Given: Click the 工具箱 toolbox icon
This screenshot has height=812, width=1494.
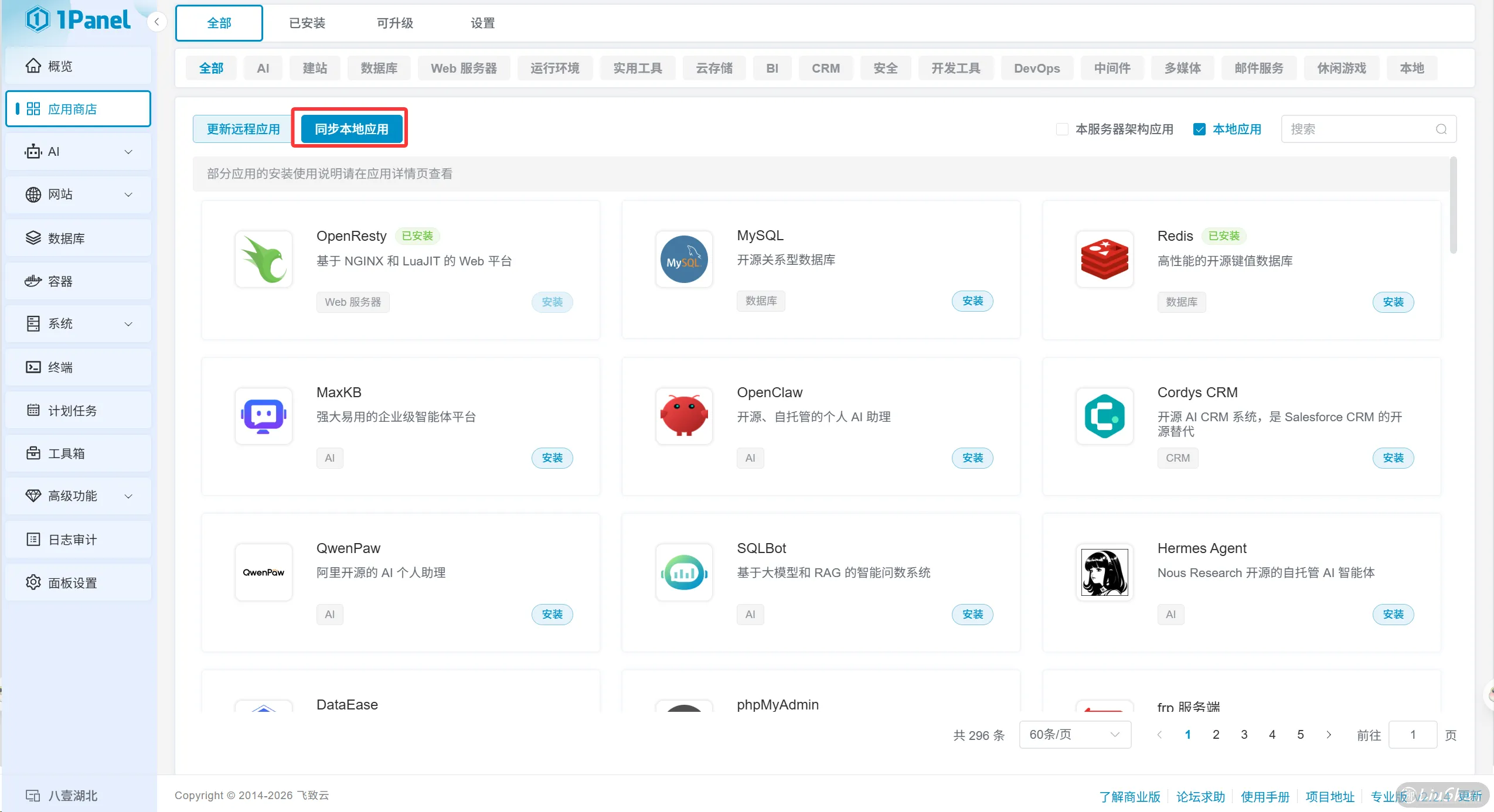Looking at the screenshot, I should click(33, 453).
